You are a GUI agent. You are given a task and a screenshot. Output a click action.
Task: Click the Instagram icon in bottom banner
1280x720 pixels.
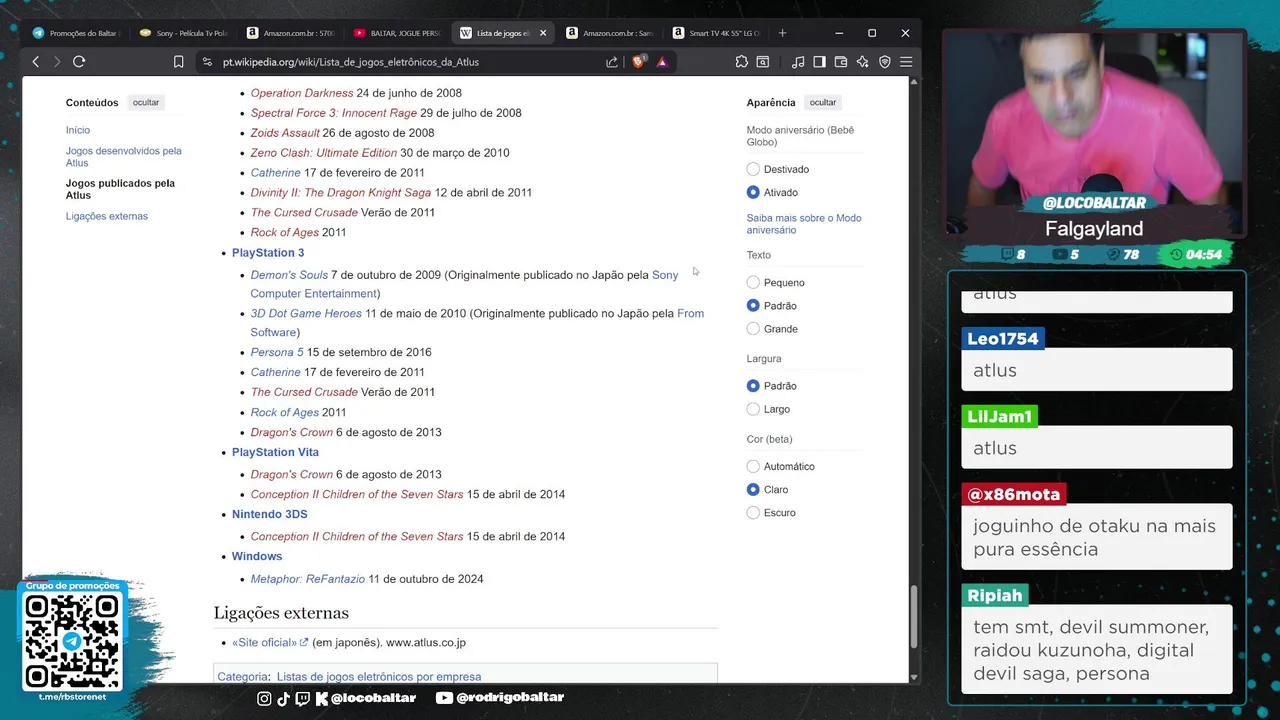[264, 698]
